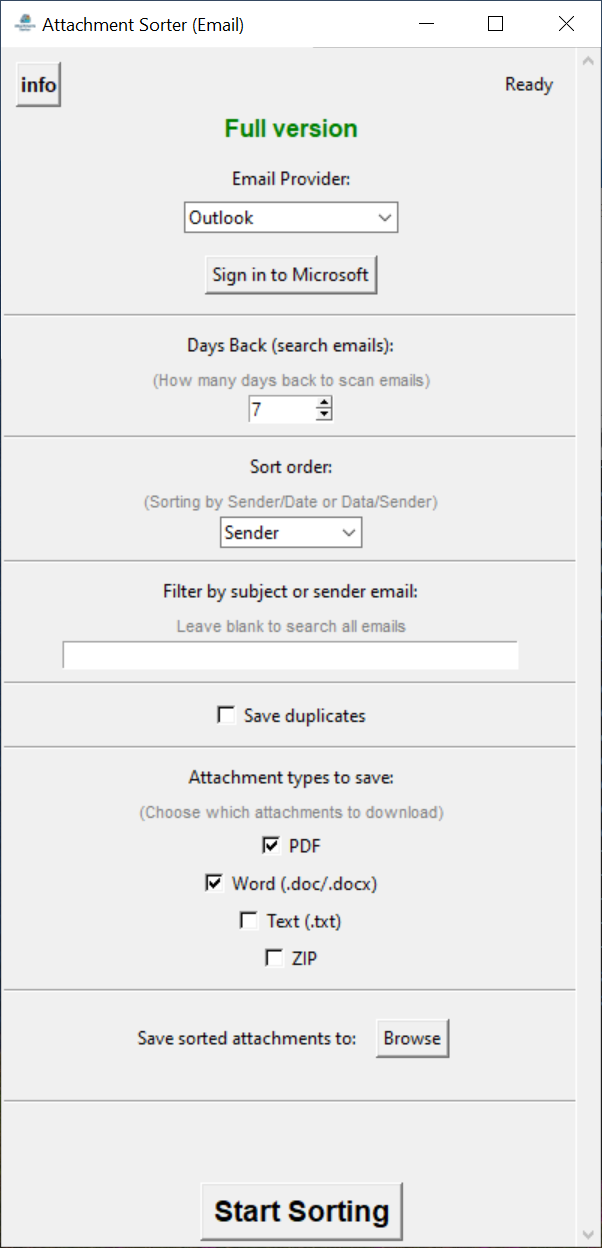Viewport: 602px width, 1248px height.
Task: Click the Attachment Sorter app icon in title bar
Action: [25, 24]
